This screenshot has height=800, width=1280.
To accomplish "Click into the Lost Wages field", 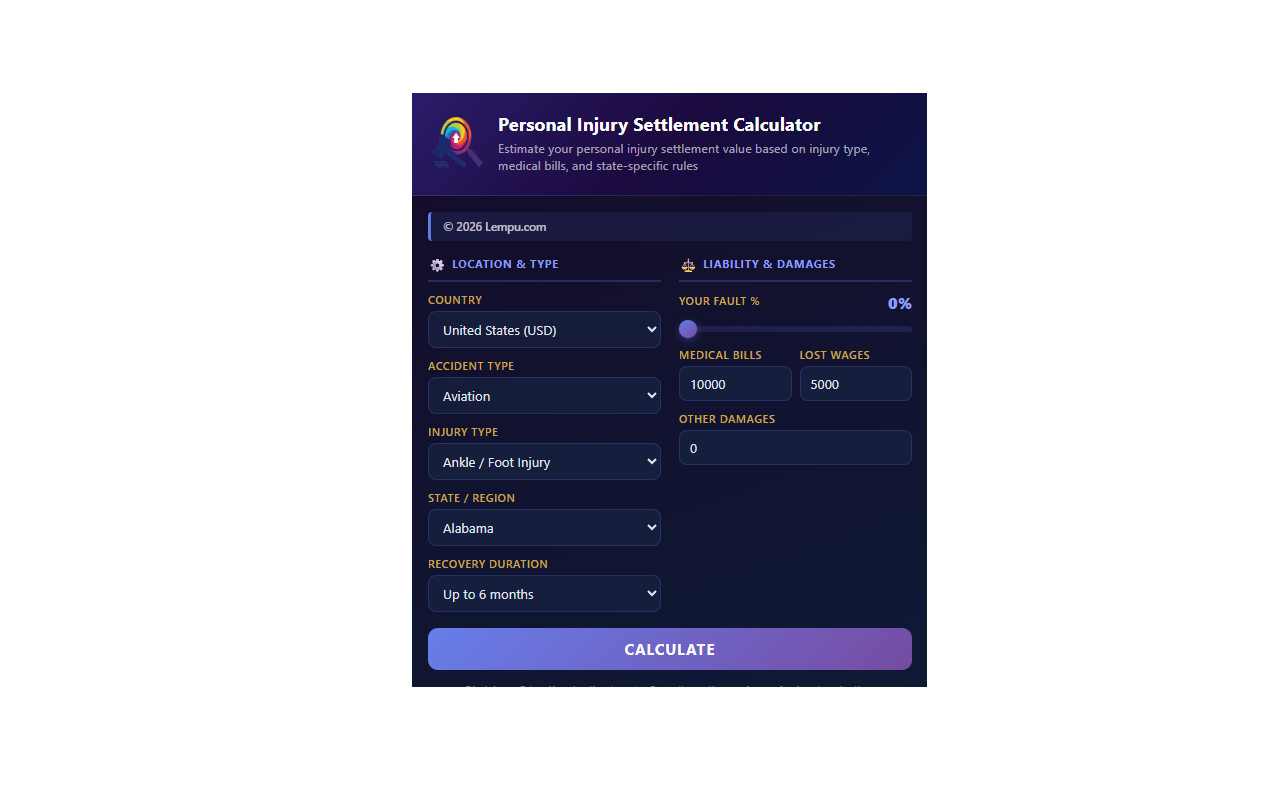I will click(x=855, y=384).
